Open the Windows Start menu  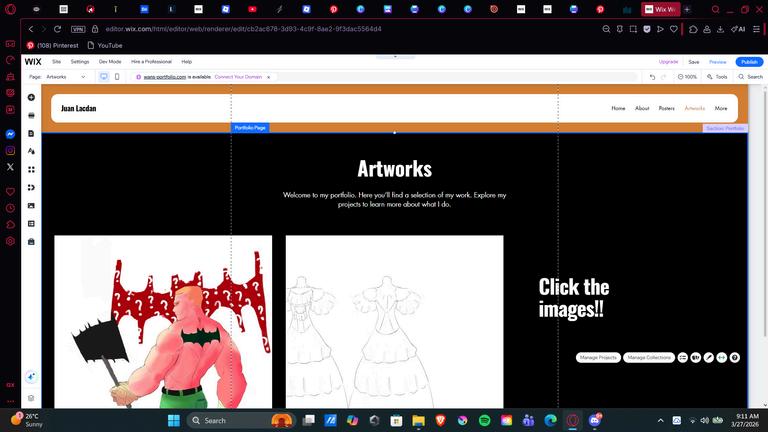(x=174, y=420)
